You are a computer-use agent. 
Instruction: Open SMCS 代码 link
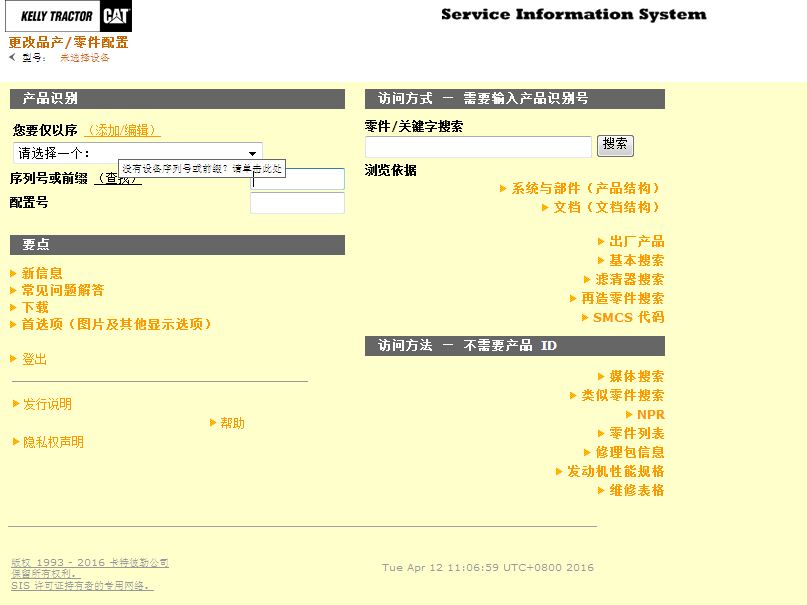point(627,317)
